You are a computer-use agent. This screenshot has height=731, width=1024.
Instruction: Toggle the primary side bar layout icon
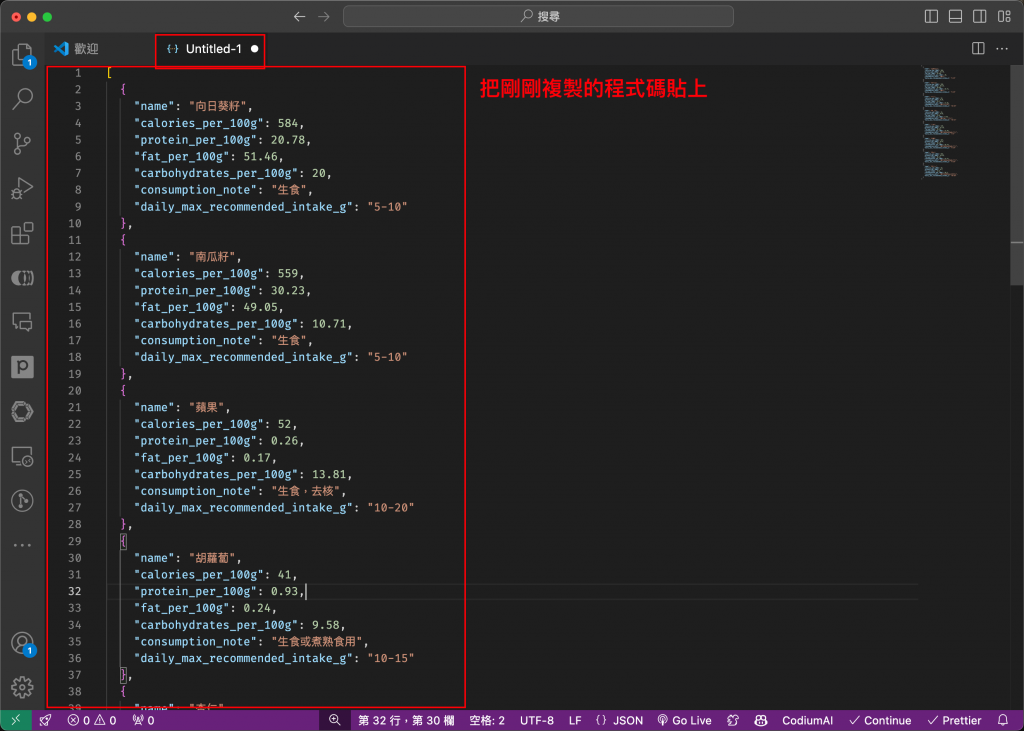(x=931, y=16)
